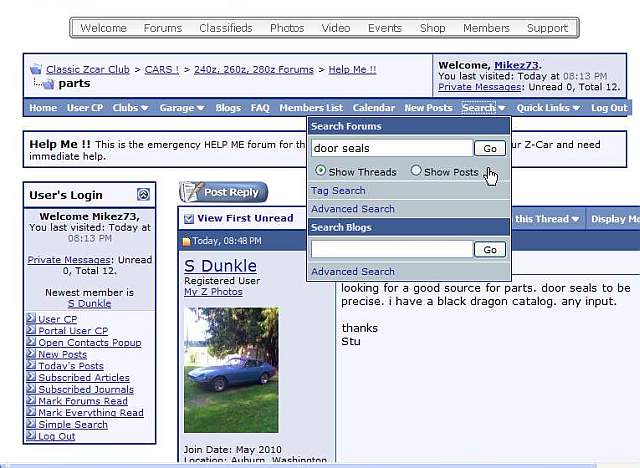
Task: Open Members List in the navbar
Action: (x=311, y=108)
